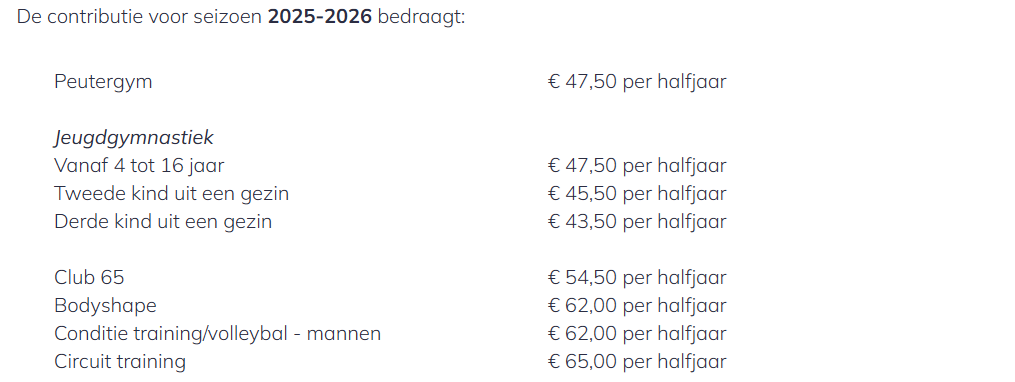Select the € 65,00 per halfjaar price
This screenshot has height=382, width=1015.
(x=637, y=361)
